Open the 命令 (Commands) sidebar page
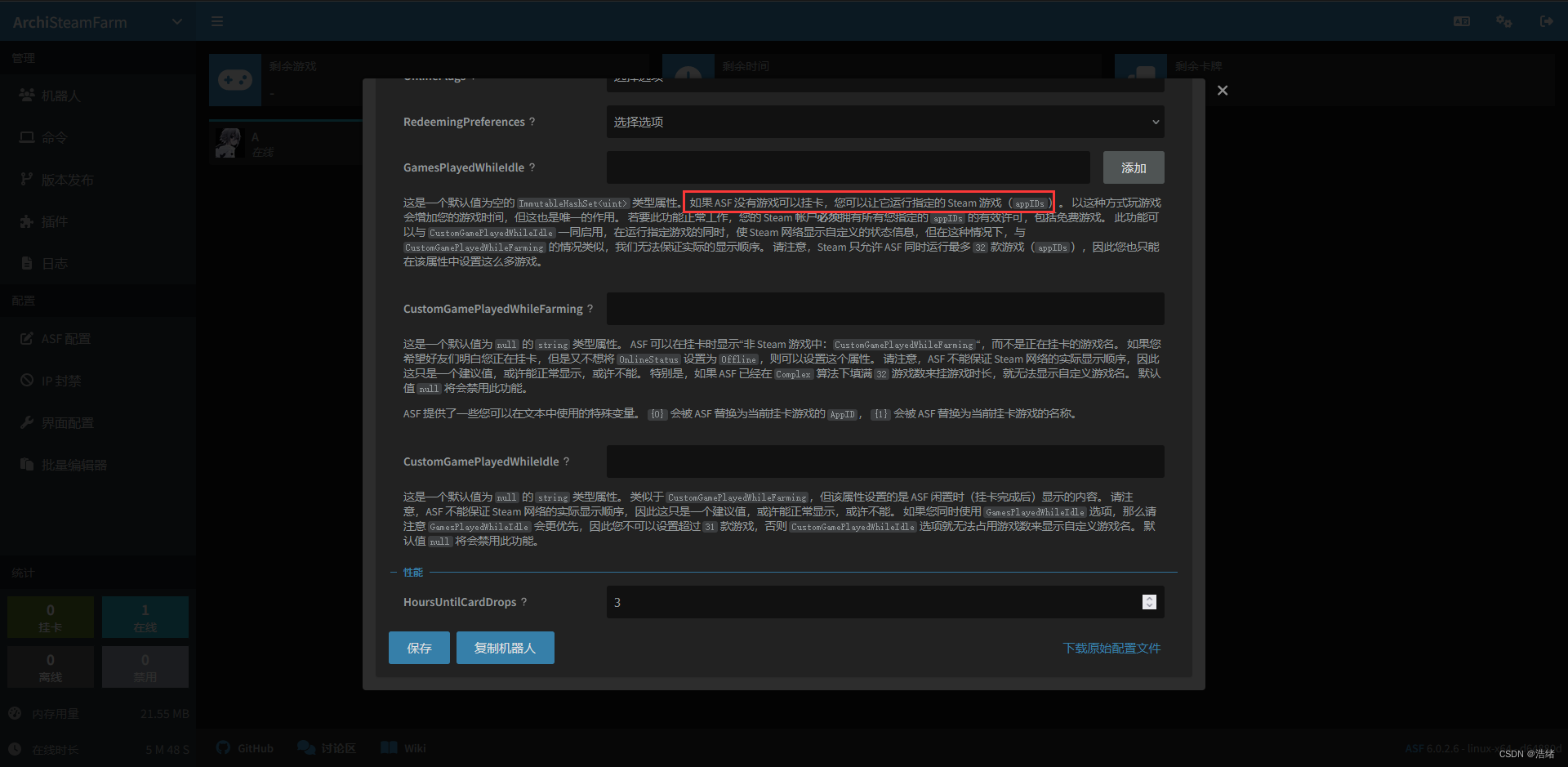The width and height of the screenshot is (1568, 767). [x=54, y=138]
